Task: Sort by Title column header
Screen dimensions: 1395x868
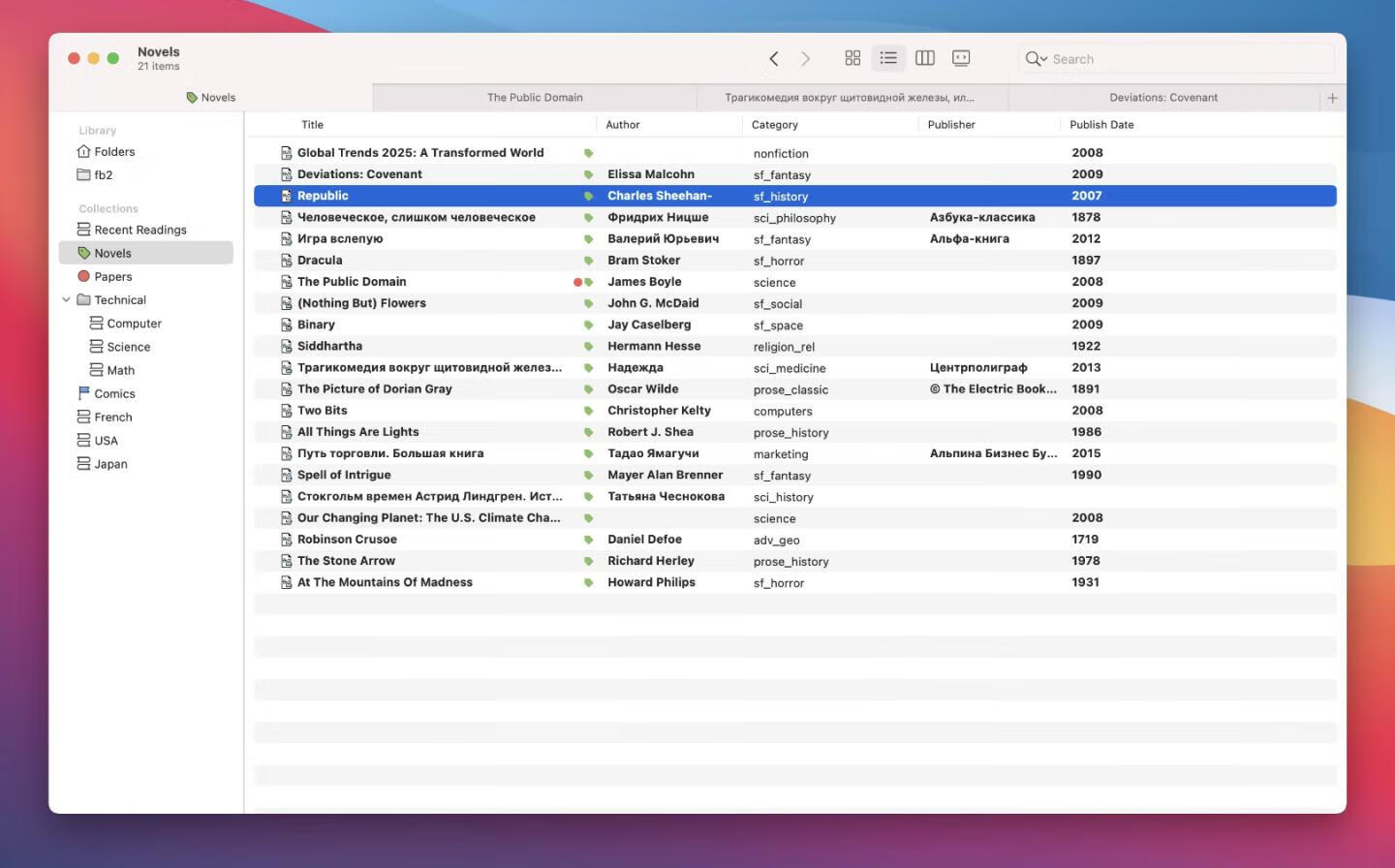Action: [312, 125]
